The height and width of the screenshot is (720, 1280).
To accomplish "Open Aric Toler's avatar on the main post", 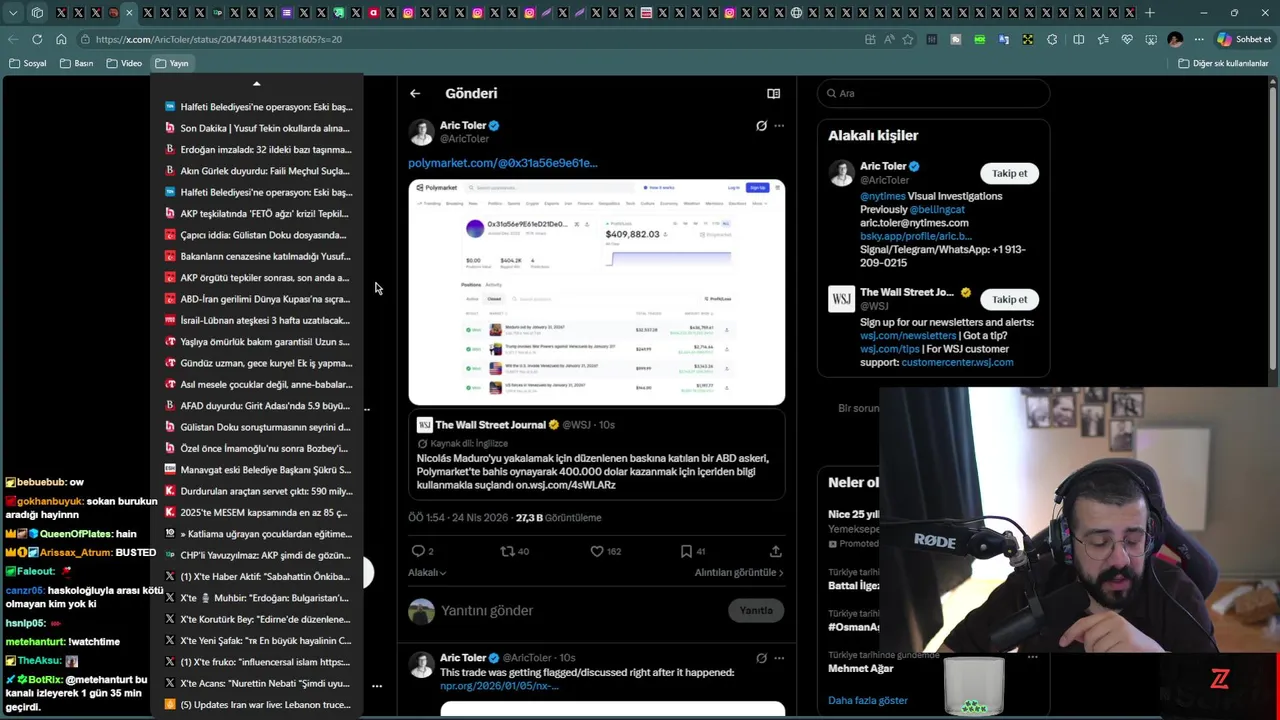I will click(421, 132).
